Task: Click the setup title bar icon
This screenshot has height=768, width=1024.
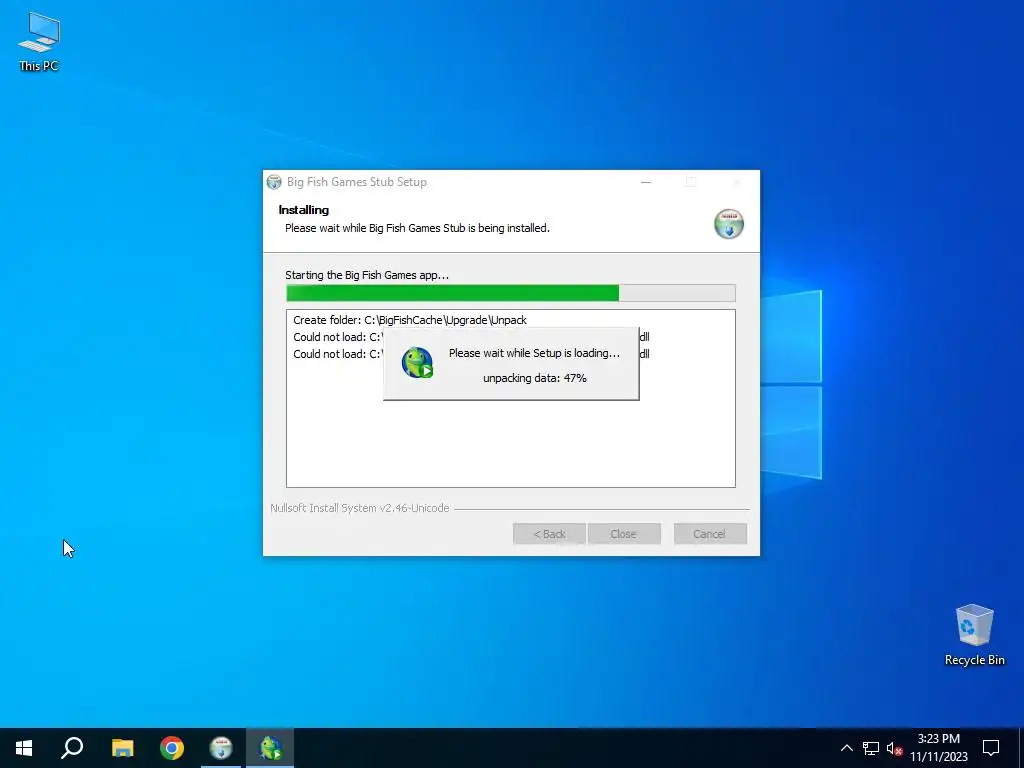Action: click(274, 182)
